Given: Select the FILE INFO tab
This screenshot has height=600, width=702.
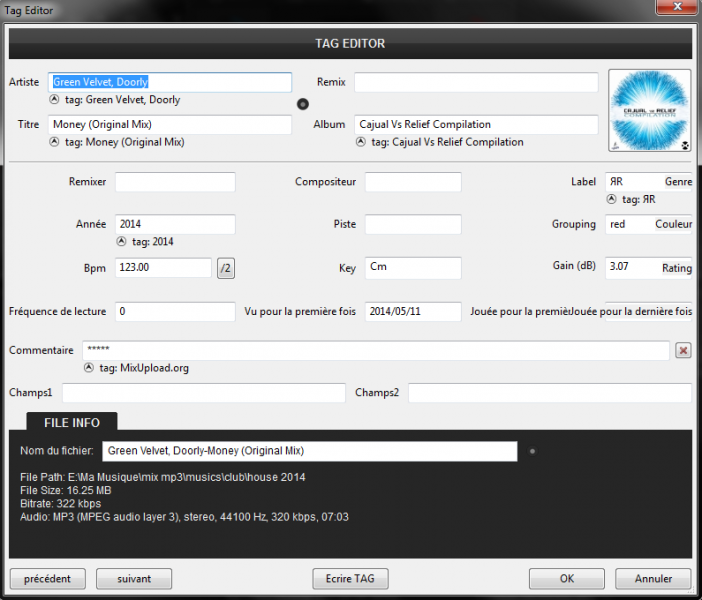Looking at the screenshot, I should 71,423.
